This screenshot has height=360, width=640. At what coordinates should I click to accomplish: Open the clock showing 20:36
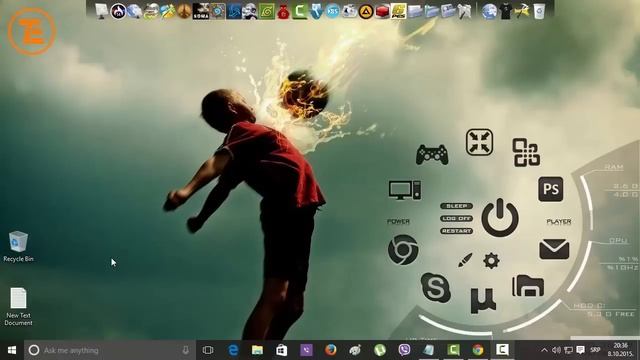[x=620, y=350]
